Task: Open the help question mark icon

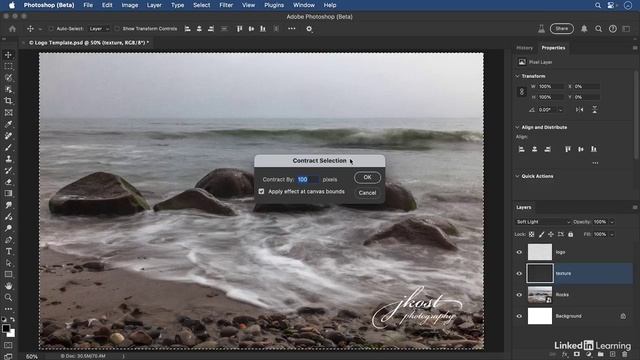Action: [613, 29]
